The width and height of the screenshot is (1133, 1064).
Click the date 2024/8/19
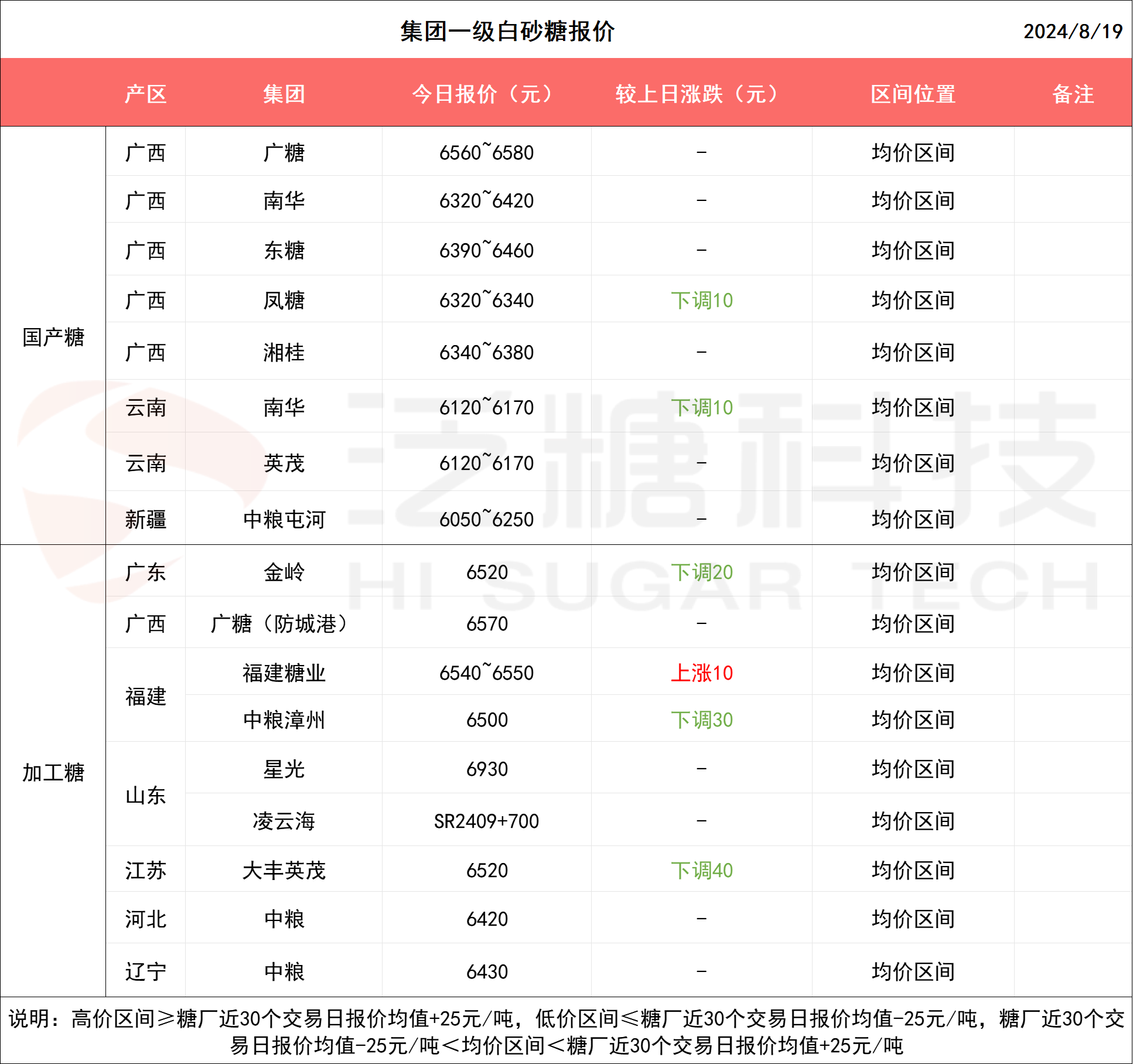(1072, 32)
